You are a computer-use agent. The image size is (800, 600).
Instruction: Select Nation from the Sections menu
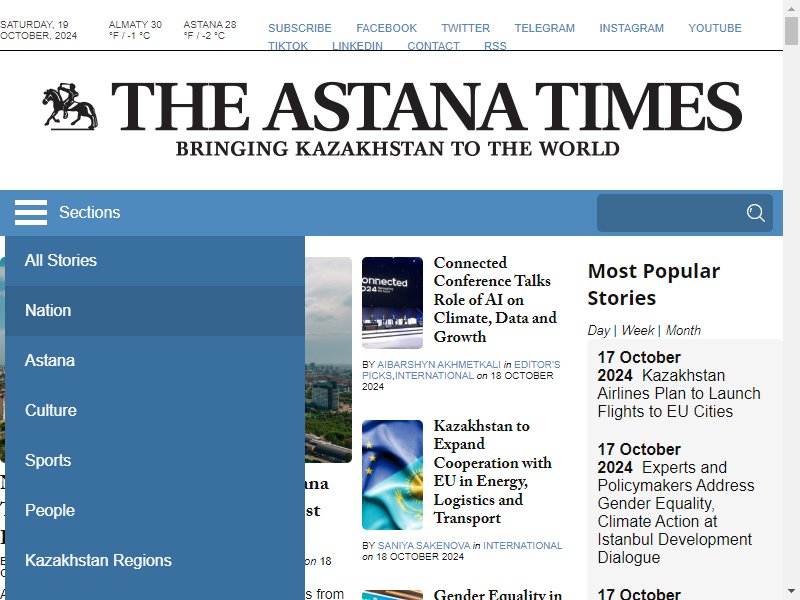coord(155,310)
